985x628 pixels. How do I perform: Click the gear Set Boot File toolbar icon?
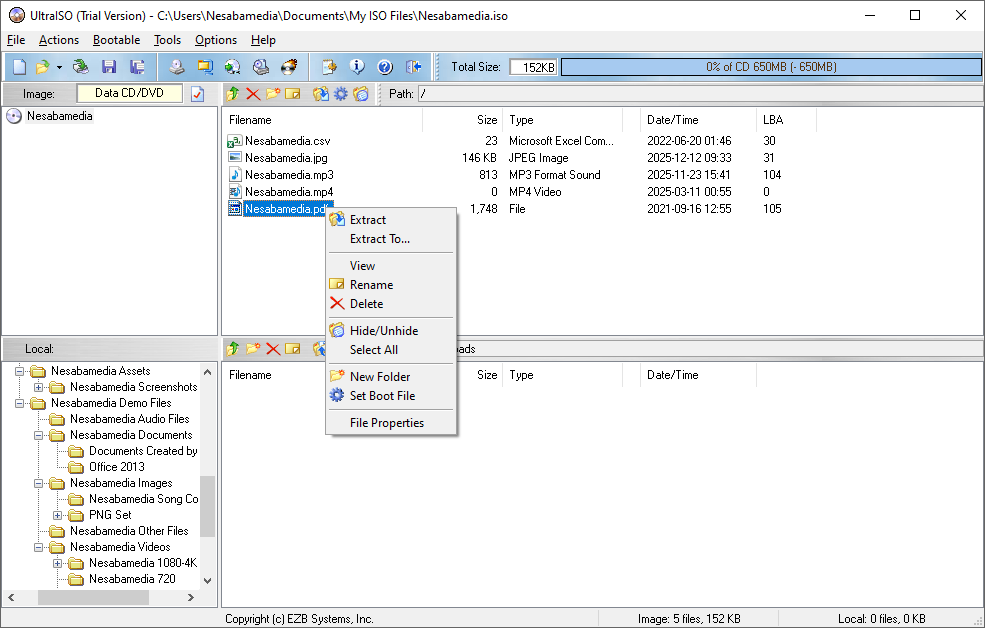tap(341, 94)
